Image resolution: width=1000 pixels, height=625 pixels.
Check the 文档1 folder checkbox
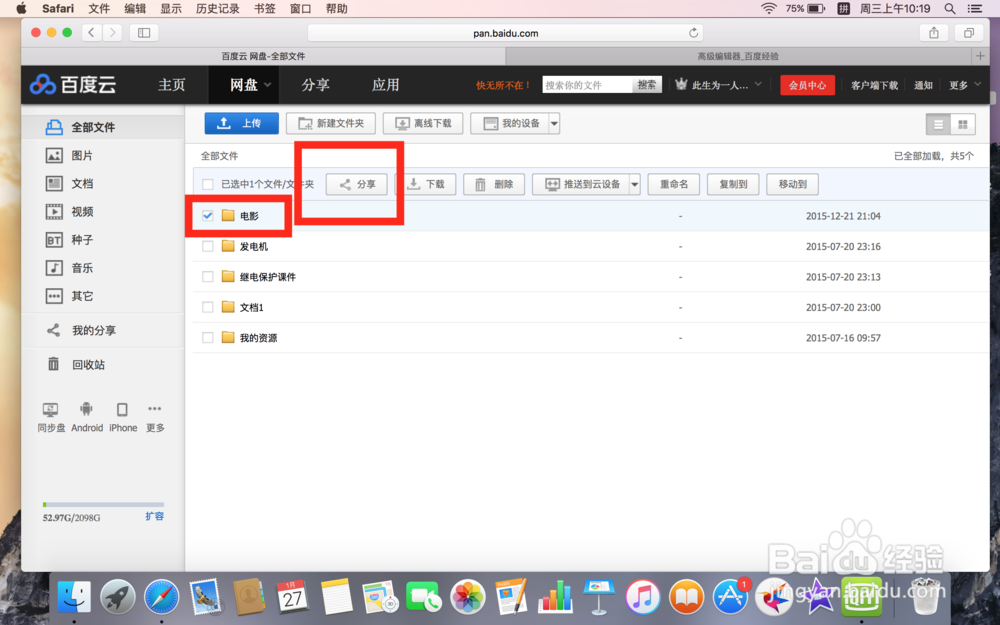(x=206, y=307)
